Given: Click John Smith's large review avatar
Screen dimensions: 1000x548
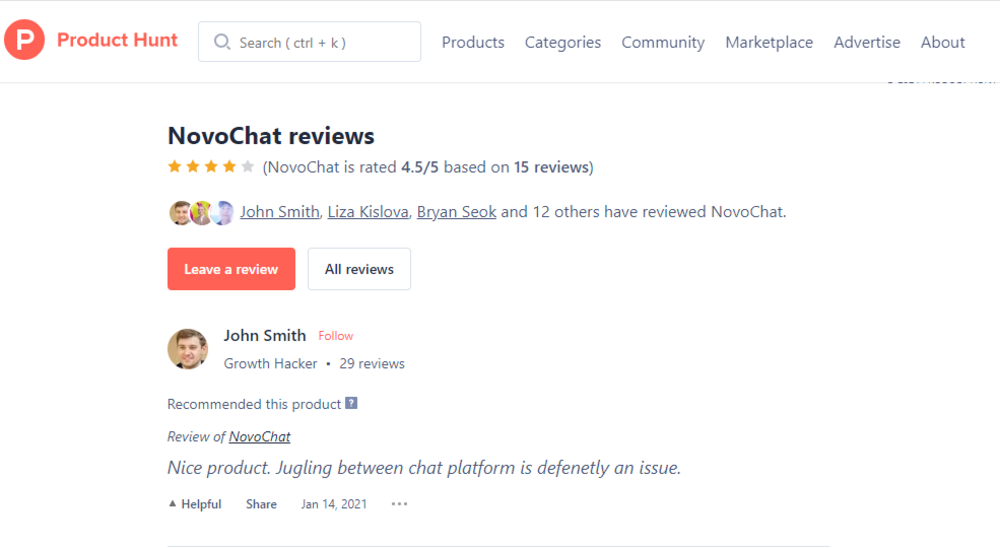Looking at the screenshot, I should (188, 349).
